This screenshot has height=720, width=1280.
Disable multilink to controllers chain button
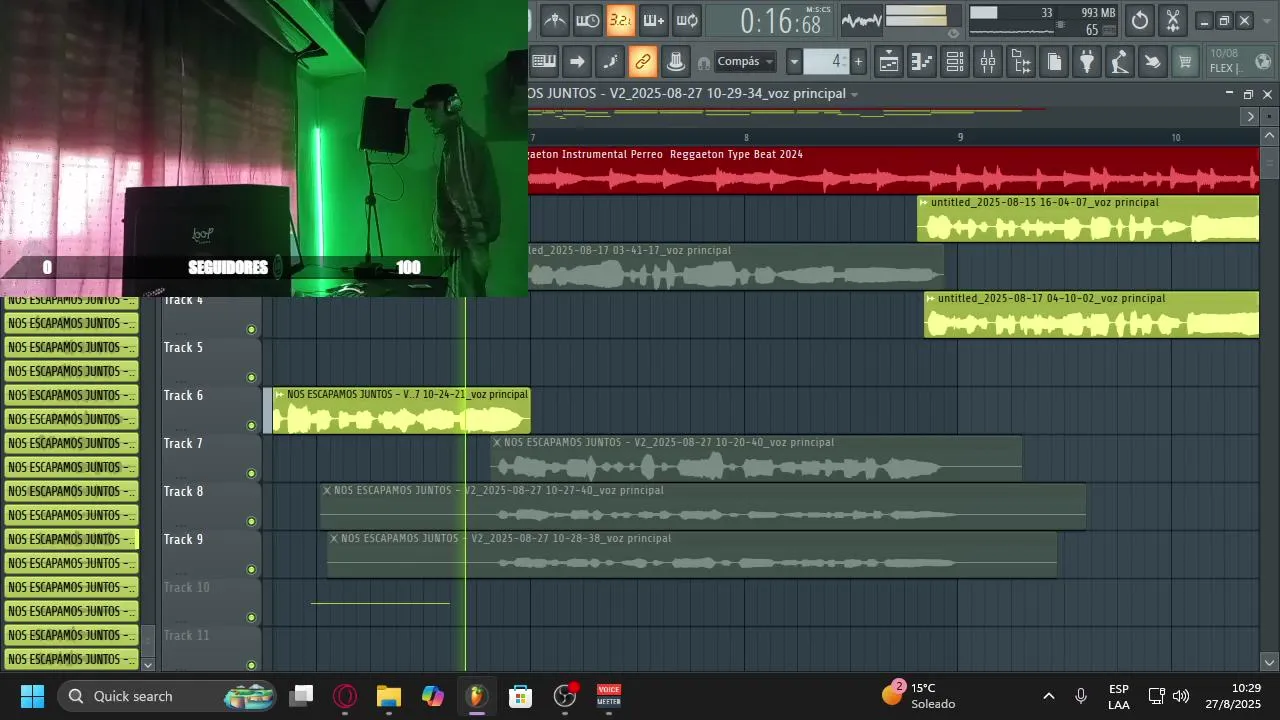click(x=643, y=62)
